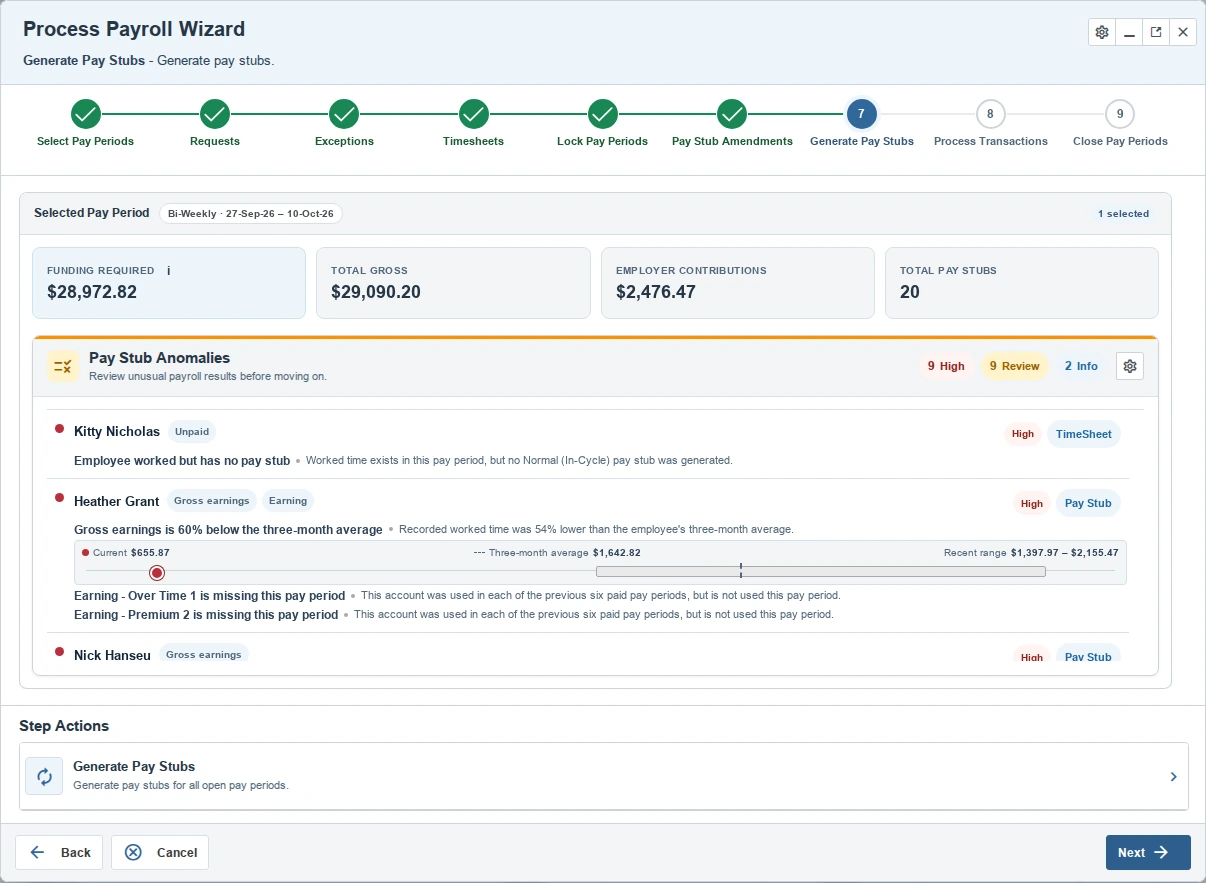Click the red dot beside Nick Hanseu
This screenshot has height=883, width=1206.
(x=60, y=652)
